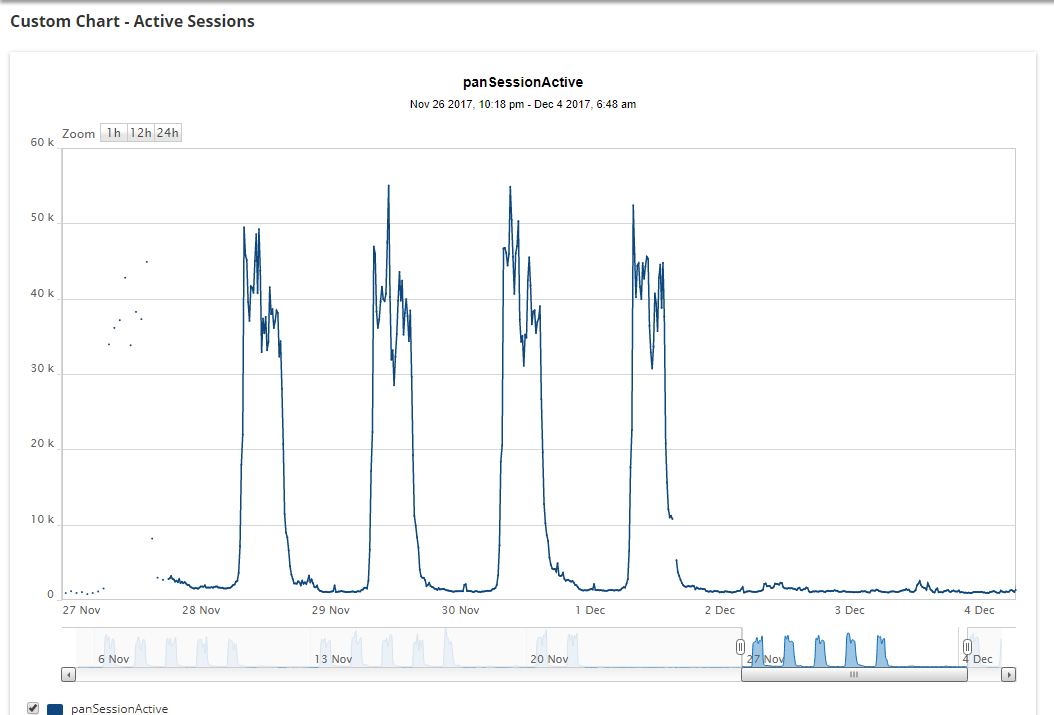Set chart zoom to 12h
Screen dimensions: 1054x715
[x=140, y=133]
